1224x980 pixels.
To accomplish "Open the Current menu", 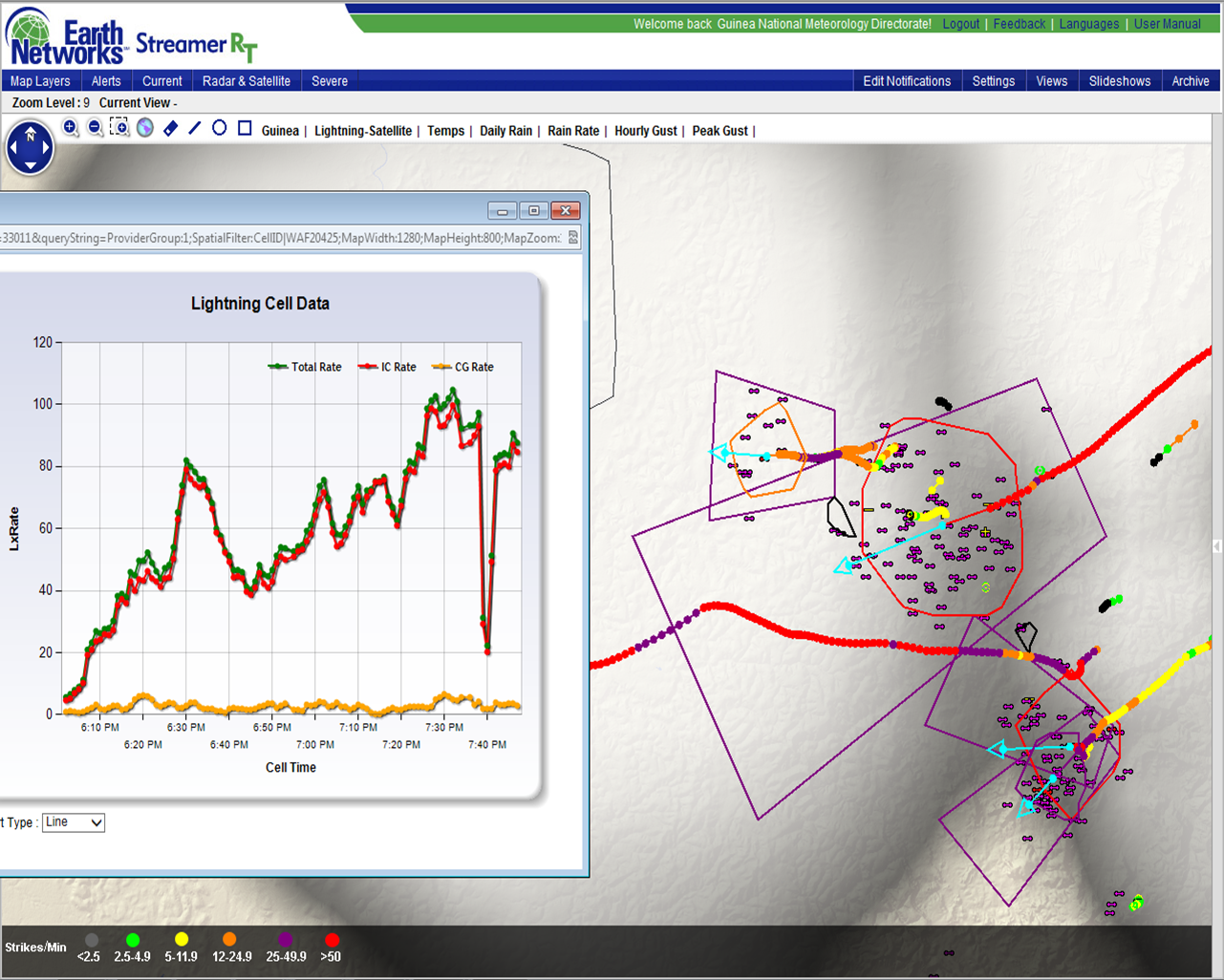I will (x=162, y=81).
